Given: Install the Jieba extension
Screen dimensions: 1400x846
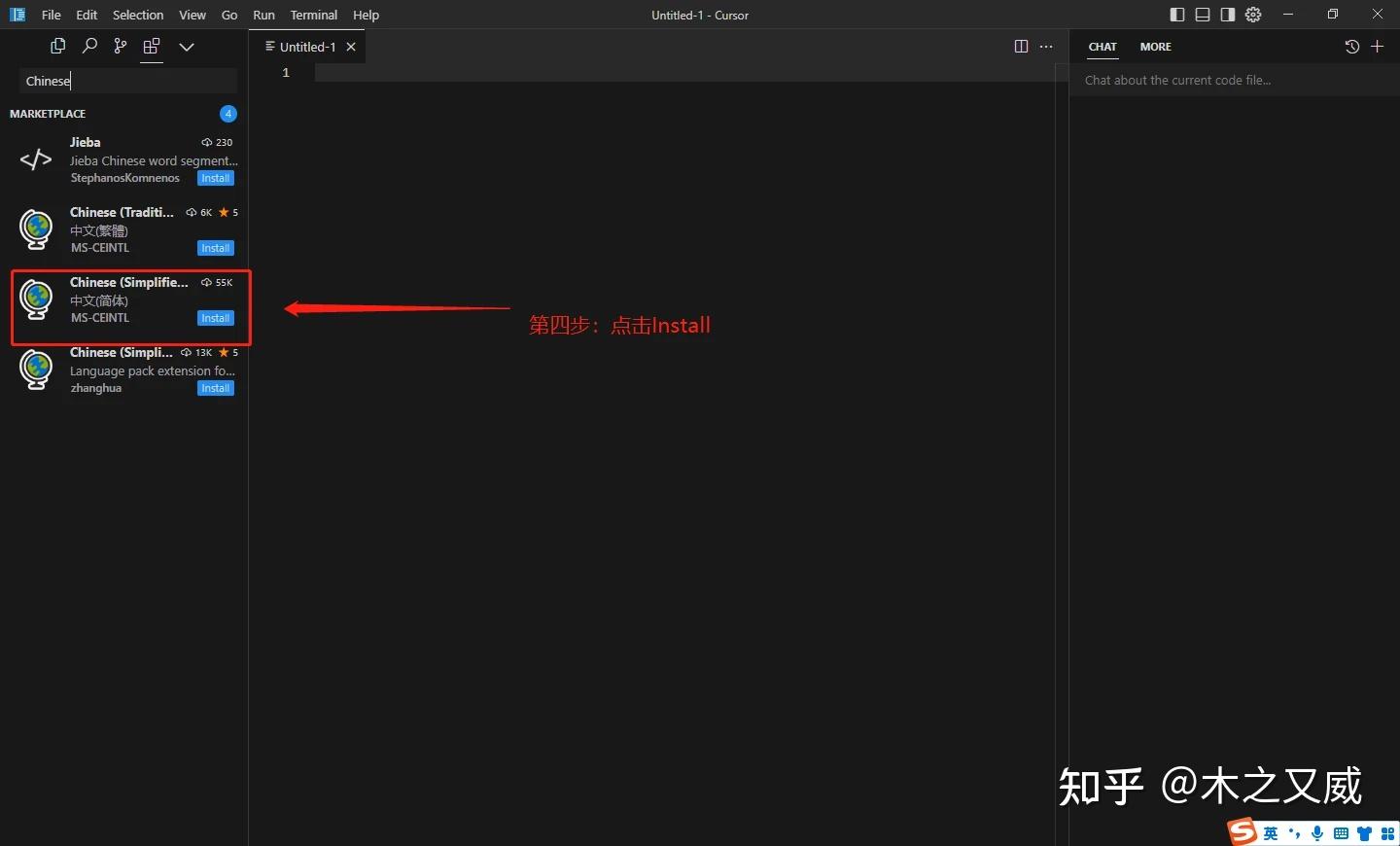Looking at the screenshot, I should 216,178.
